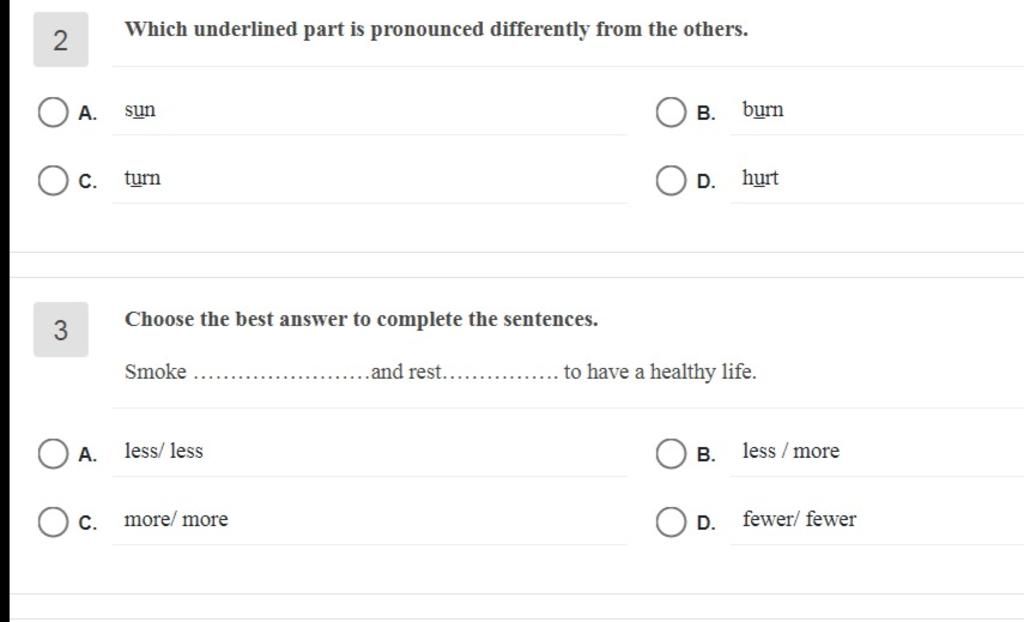
Task: Click the 'less / more' answer text
Action: (791, 451)
